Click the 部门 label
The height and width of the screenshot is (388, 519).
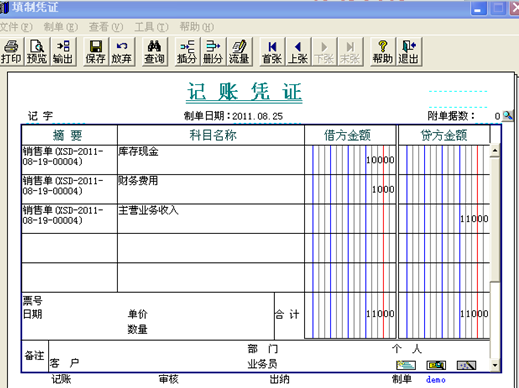point(263,349)
